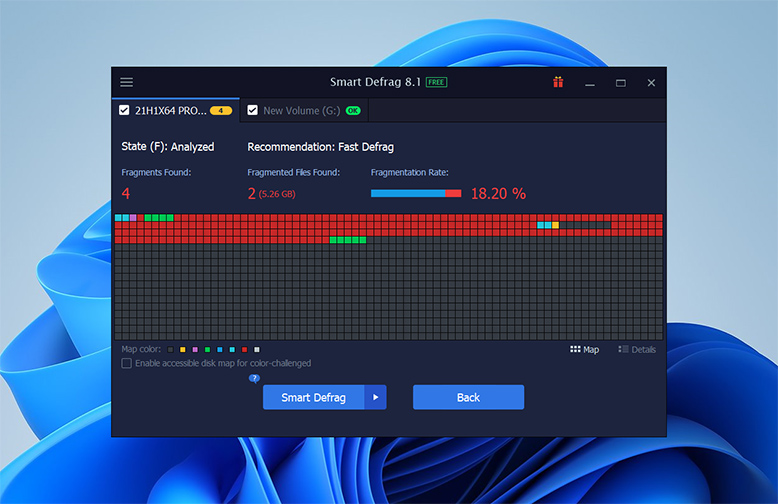Open the Smart Defrag mode dropdown arrow

tap(376, 397)
